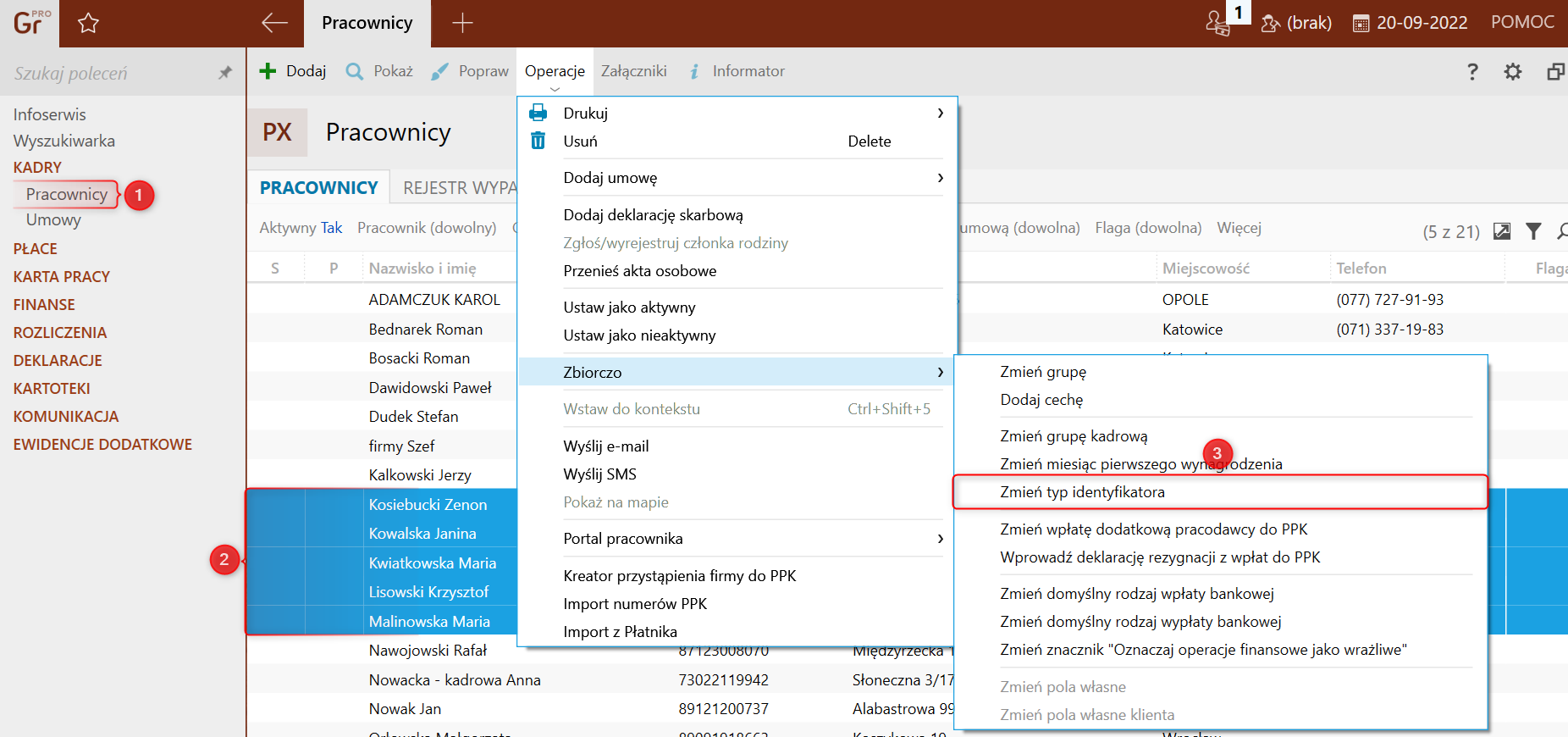Pin the command search panel

click(225, 73)
